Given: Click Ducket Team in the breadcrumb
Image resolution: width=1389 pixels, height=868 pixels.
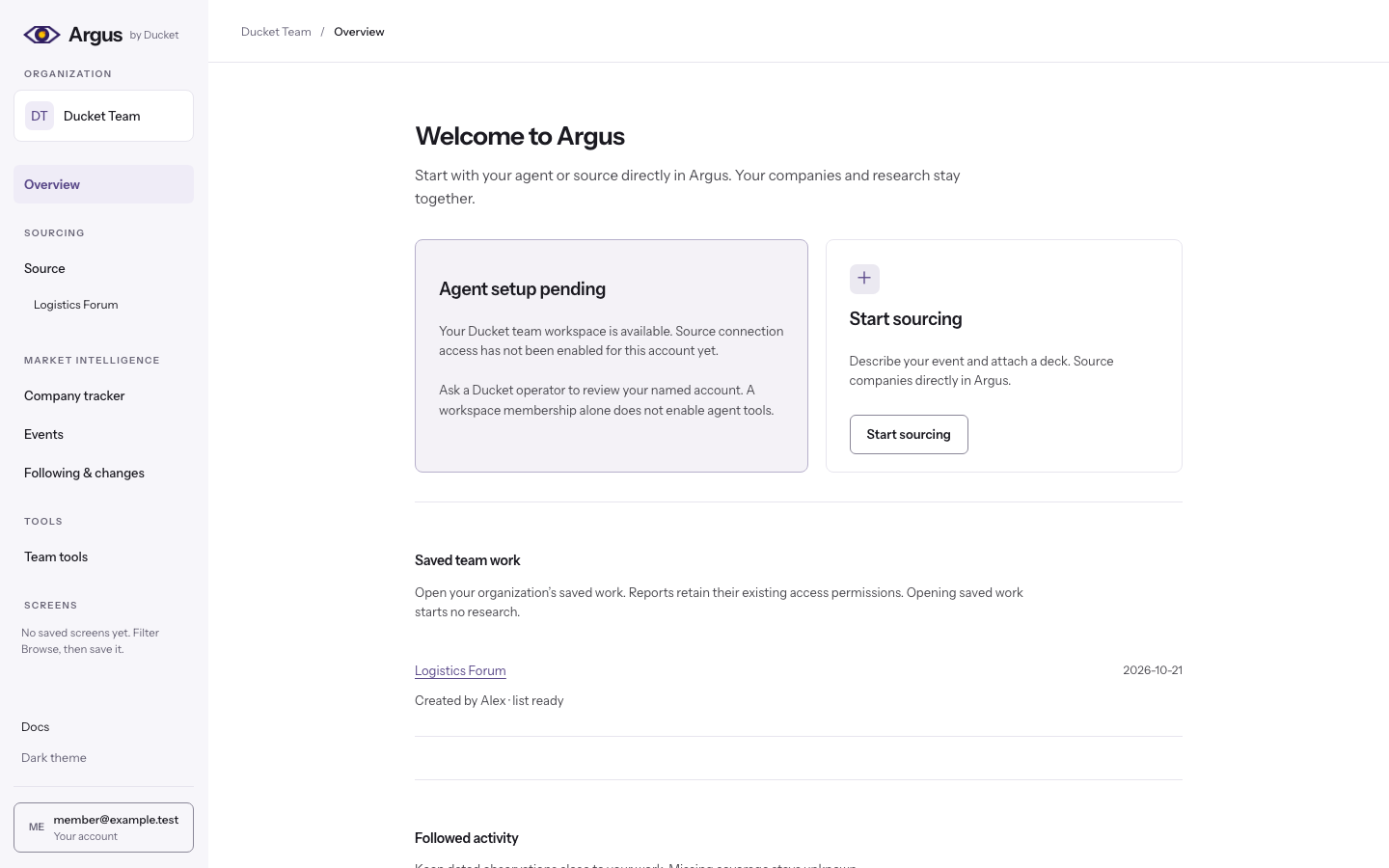Looking at the screenshot, I should [276, 32].
